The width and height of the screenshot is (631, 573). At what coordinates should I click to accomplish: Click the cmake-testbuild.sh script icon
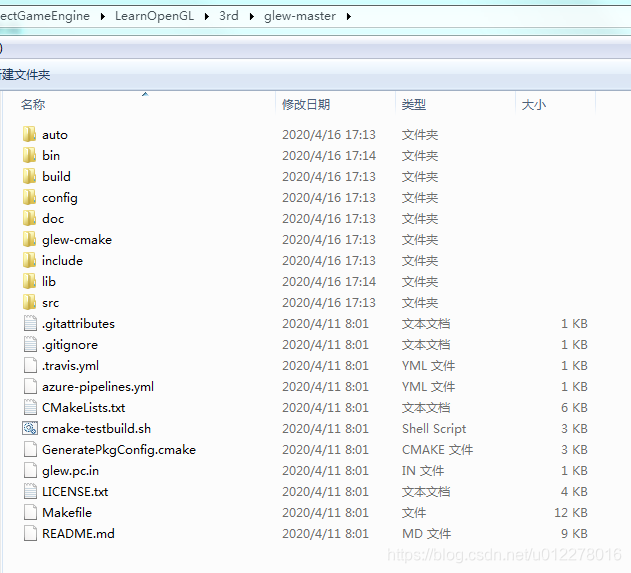point(30,428)
